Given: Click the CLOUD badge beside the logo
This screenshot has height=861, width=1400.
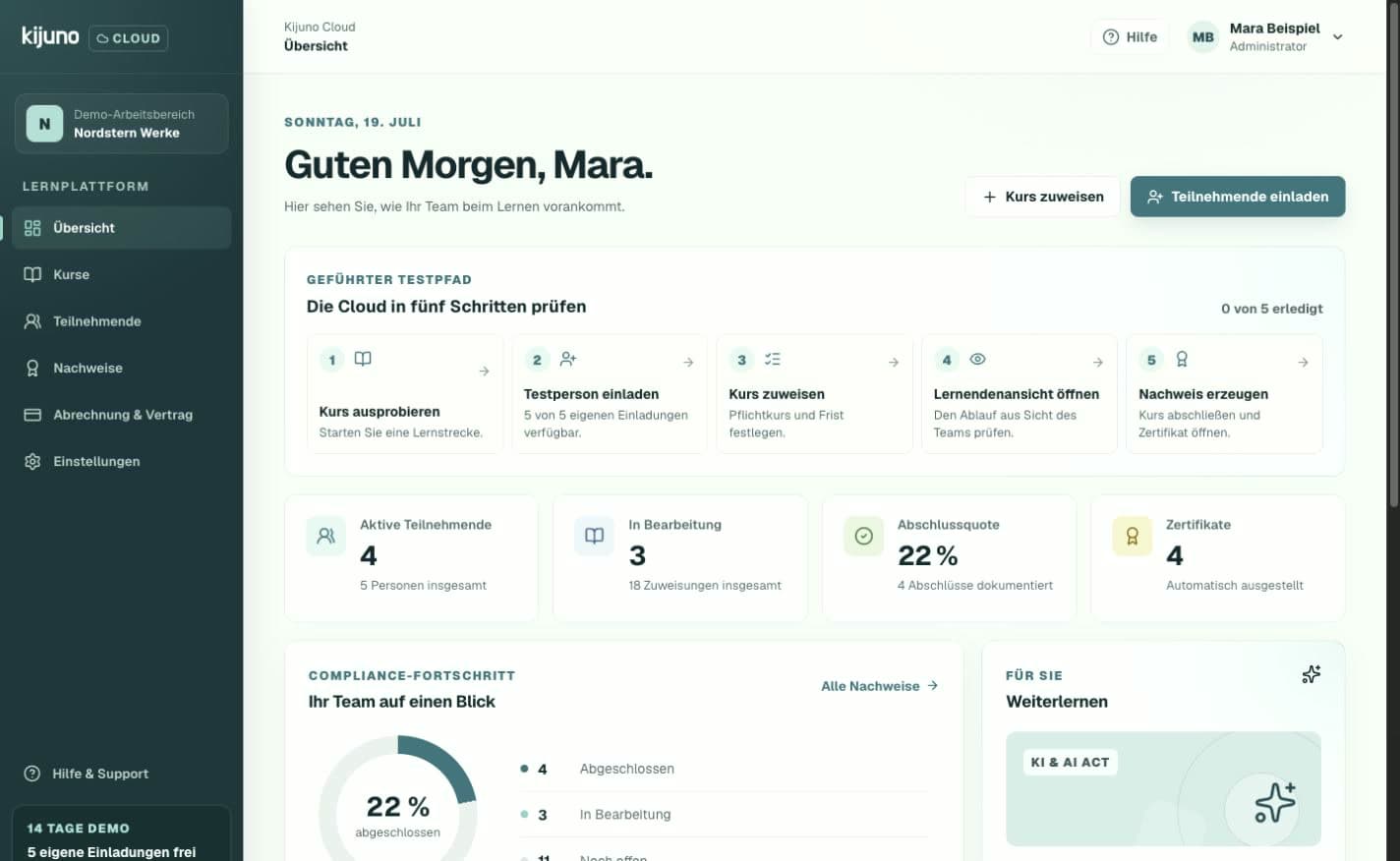Looking at the screenshot, I should coord(129,38).
